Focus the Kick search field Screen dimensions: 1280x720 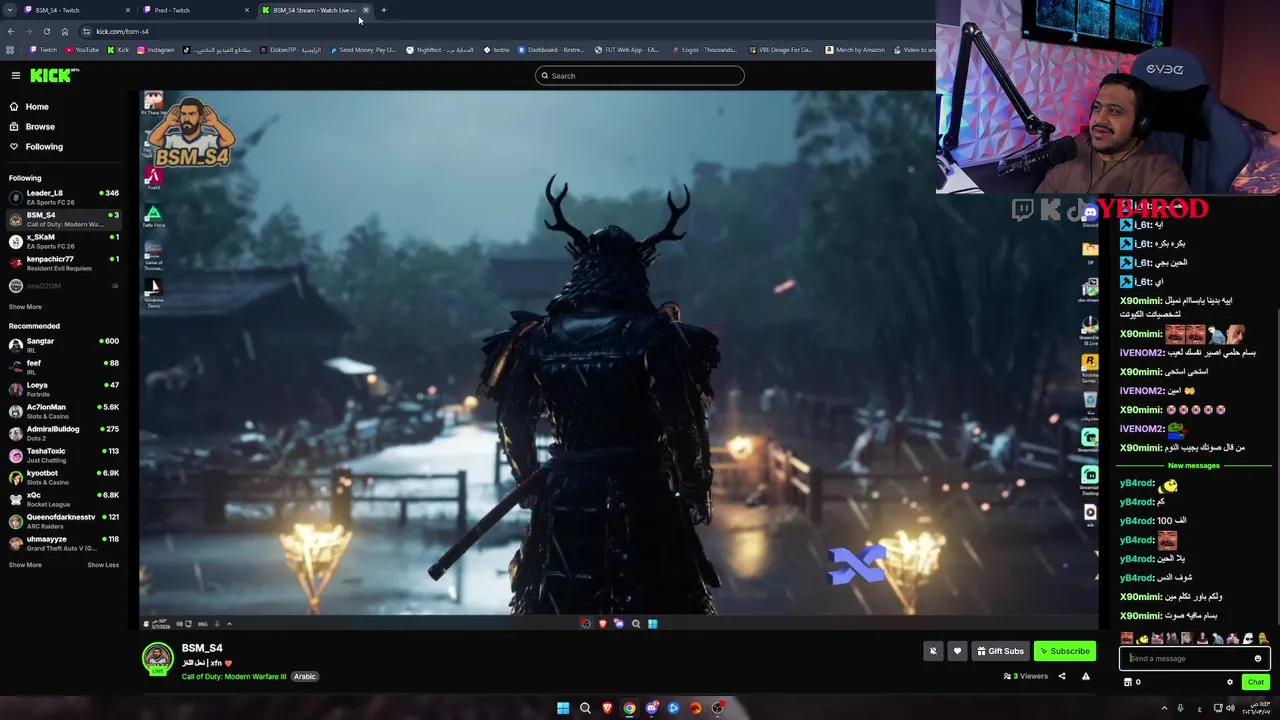click(640, 76)
